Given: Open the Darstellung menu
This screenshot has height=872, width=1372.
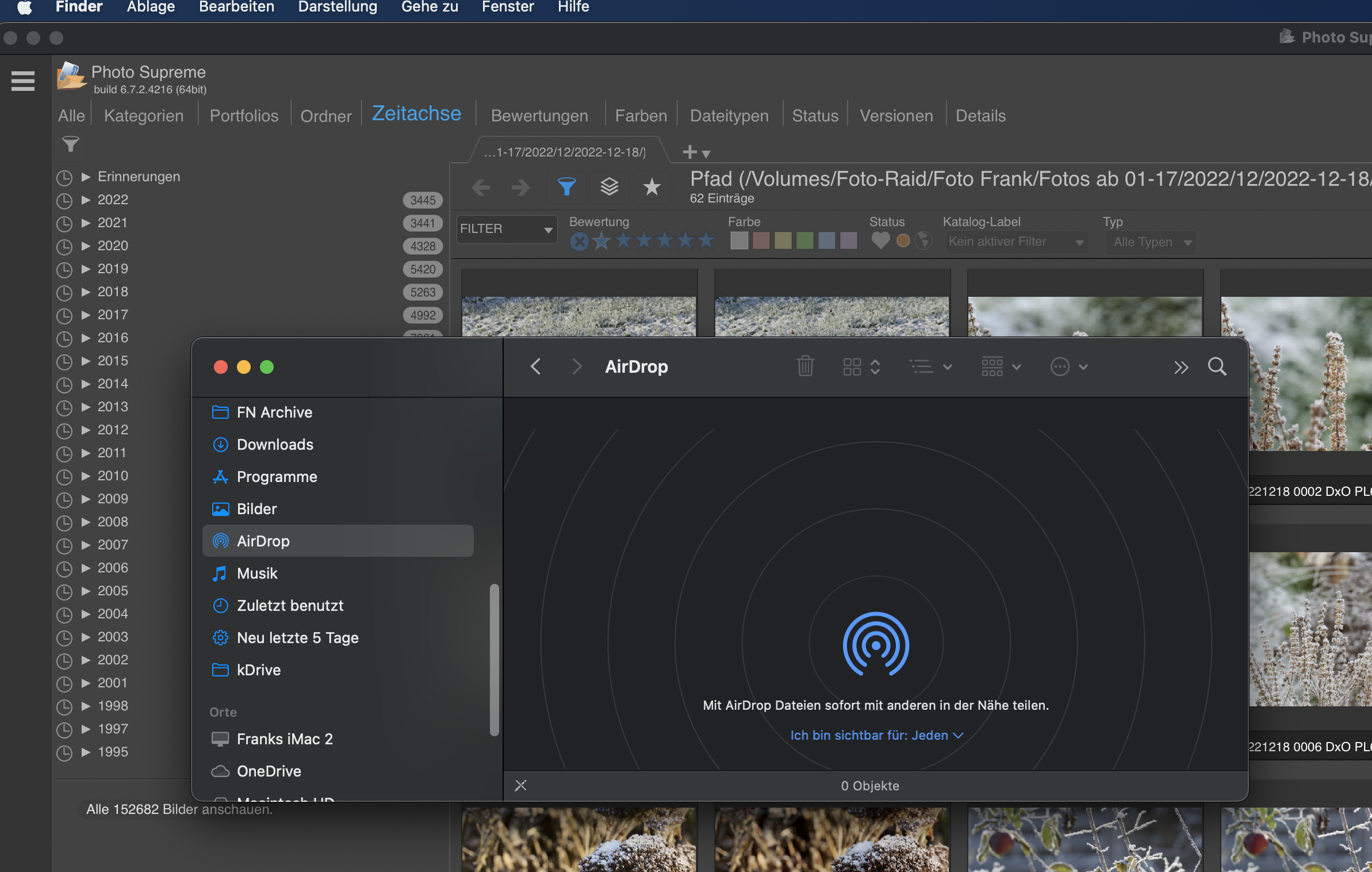Looking at the screenshot, I should 338,7.
